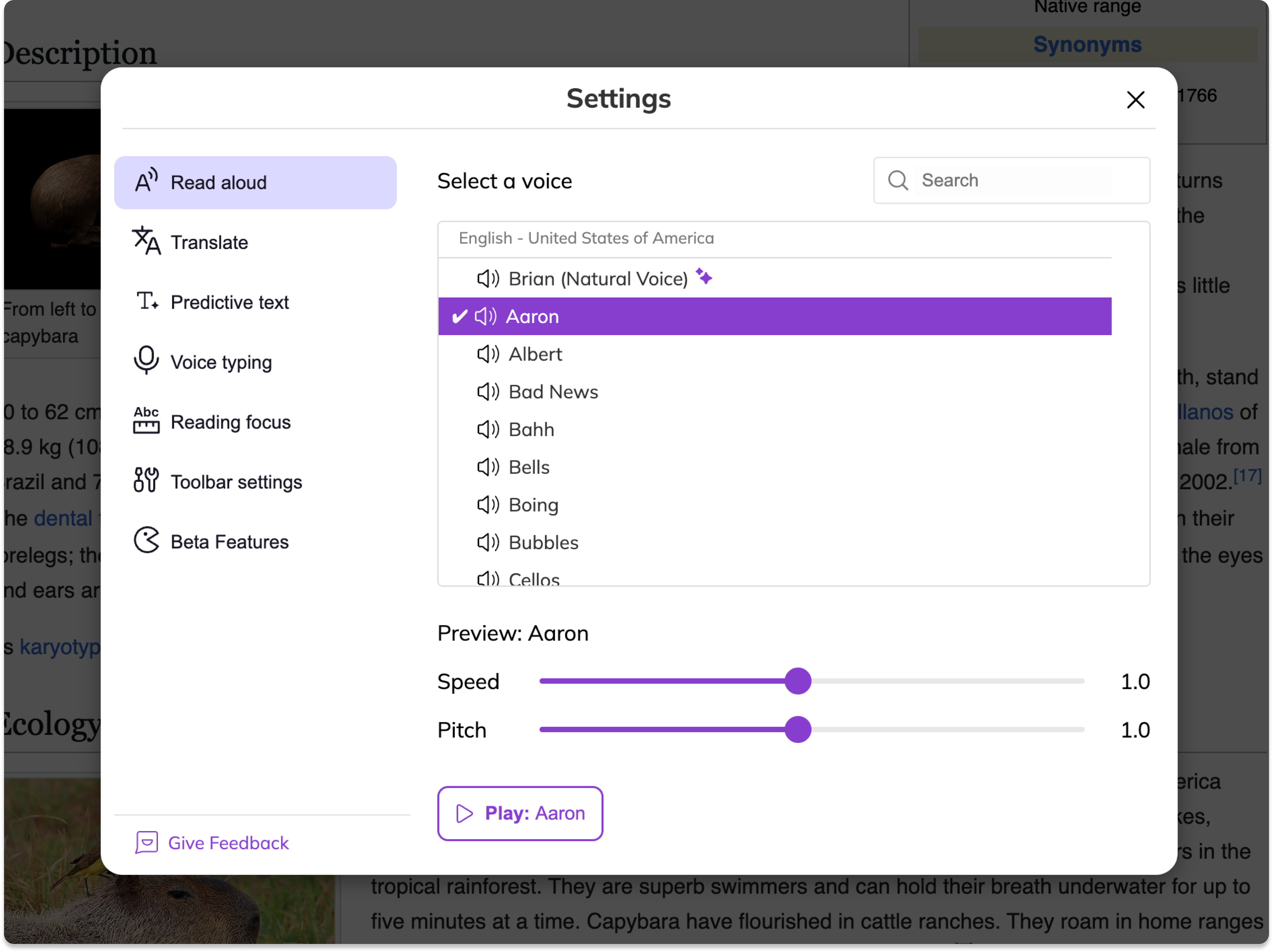Choose the Bahh voice
The image size is (1273, 952).
click(775, 429)
